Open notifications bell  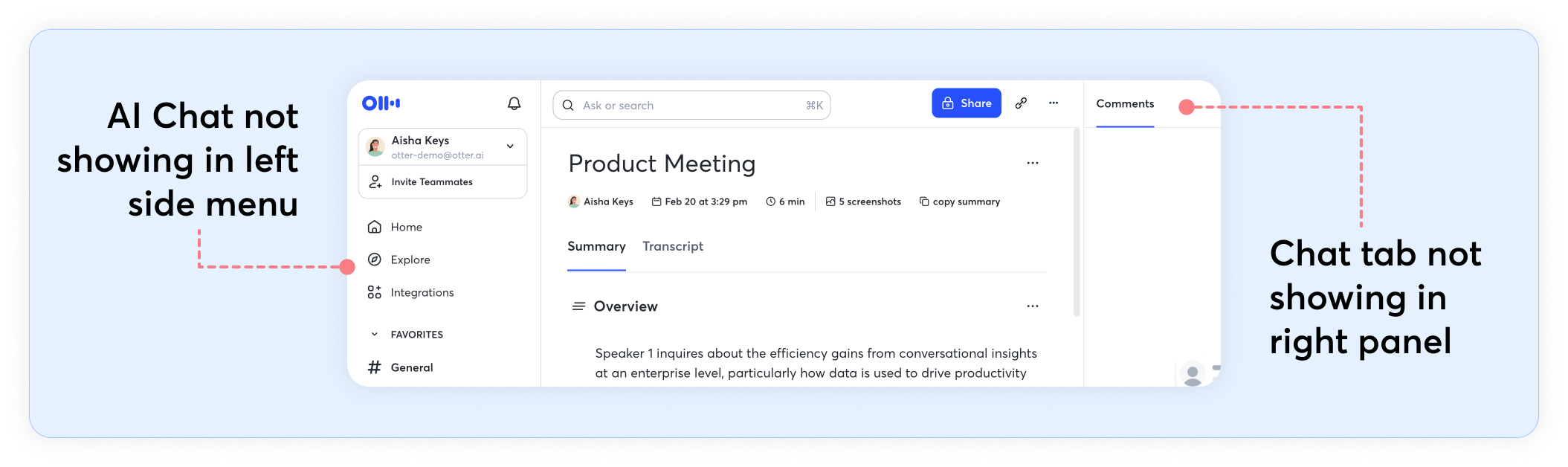click(514, 103)
